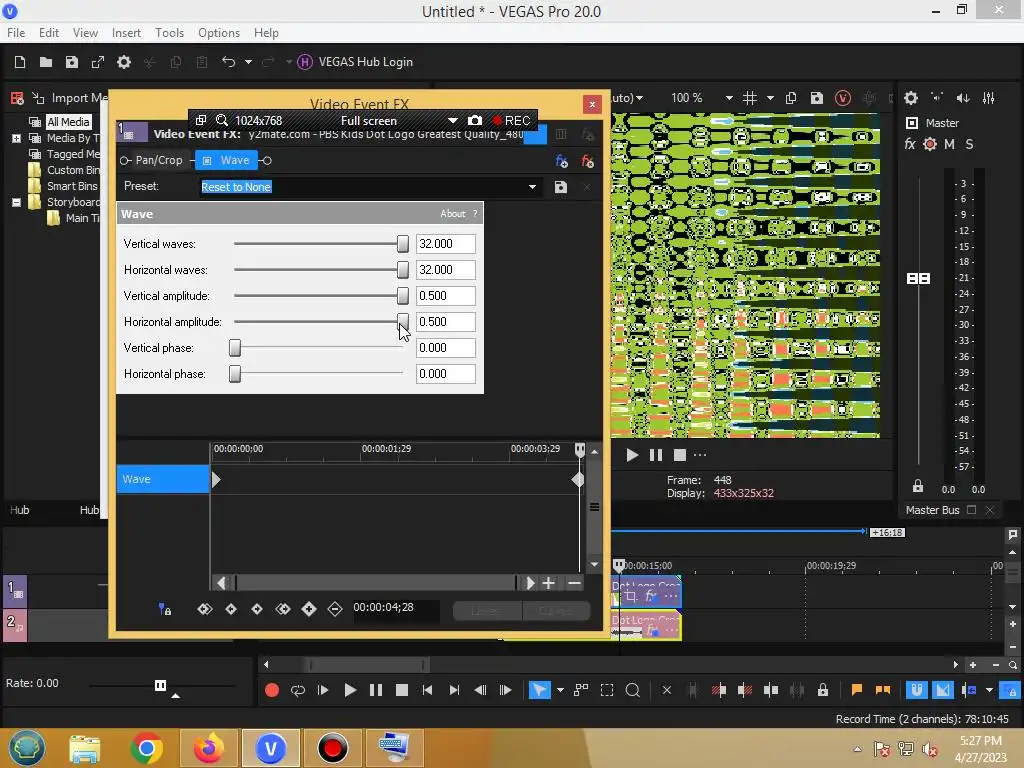Open the Options menu

[219, 33]
